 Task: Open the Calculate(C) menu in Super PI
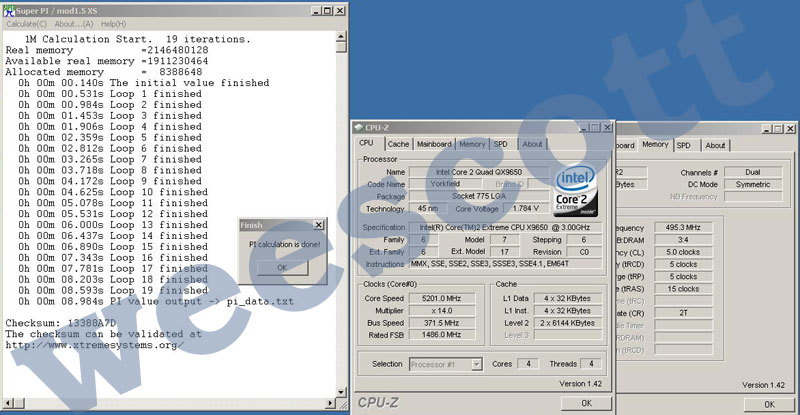click(27, 23)
